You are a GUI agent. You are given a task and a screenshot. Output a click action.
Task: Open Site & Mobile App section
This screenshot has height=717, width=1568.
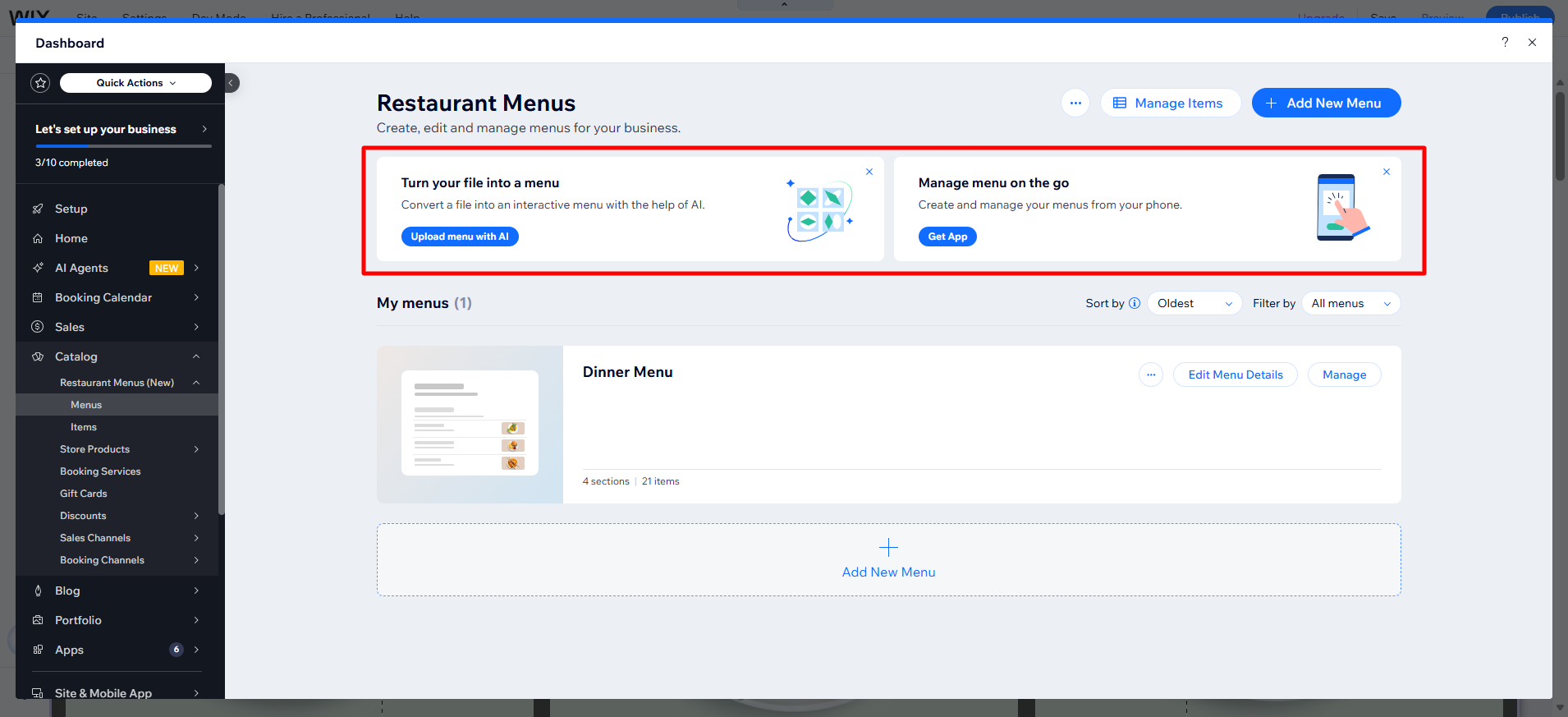point(117,692)
